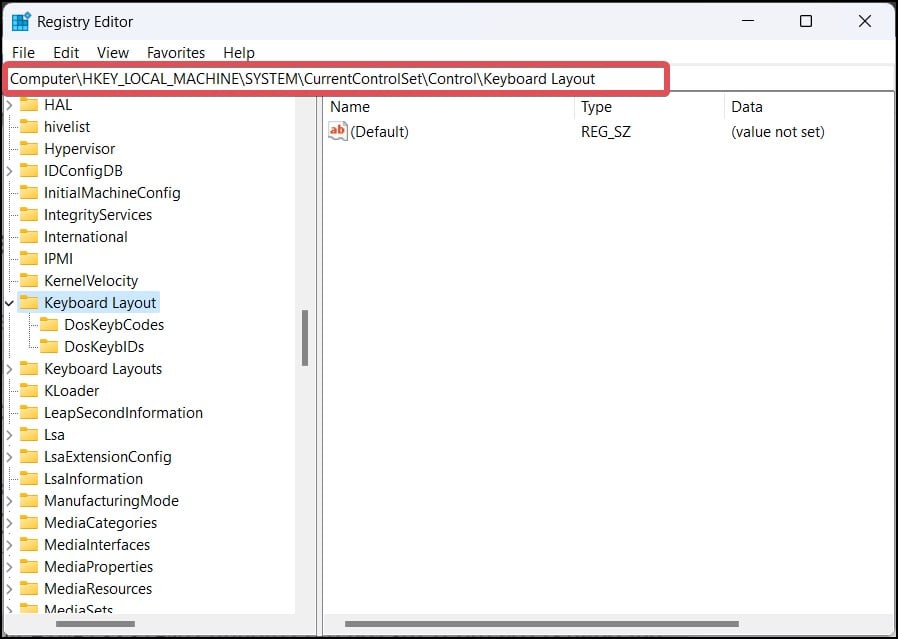Select the ManufacturingMode folder icon

29,500
